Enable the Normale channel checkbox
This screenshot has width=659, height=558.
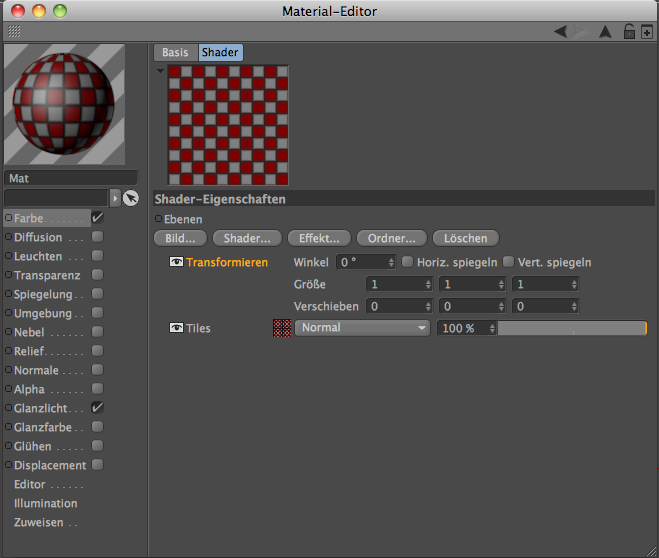coord(97,370)
